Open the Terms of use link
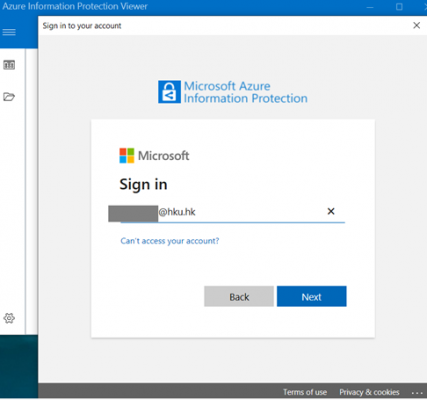The height and width of the screenshot is (400, 427). pyautogui.click(x=305, y=392)
